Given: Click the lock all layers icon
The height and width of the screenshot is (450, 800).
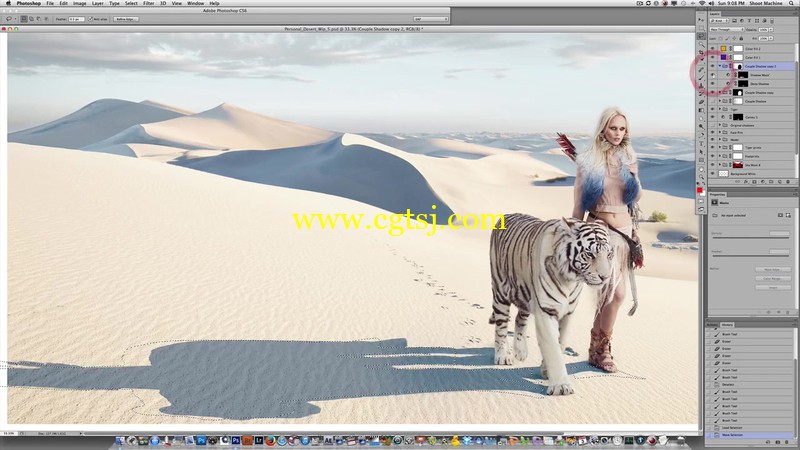Looking at the screenshot, I should [741, 38].
